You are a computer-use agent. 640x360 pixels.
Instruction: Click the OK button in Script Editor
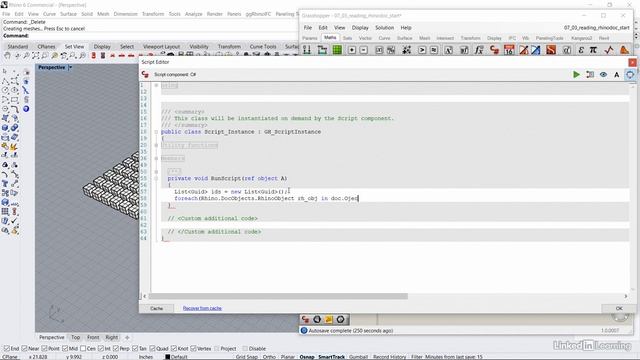[619, 308]
